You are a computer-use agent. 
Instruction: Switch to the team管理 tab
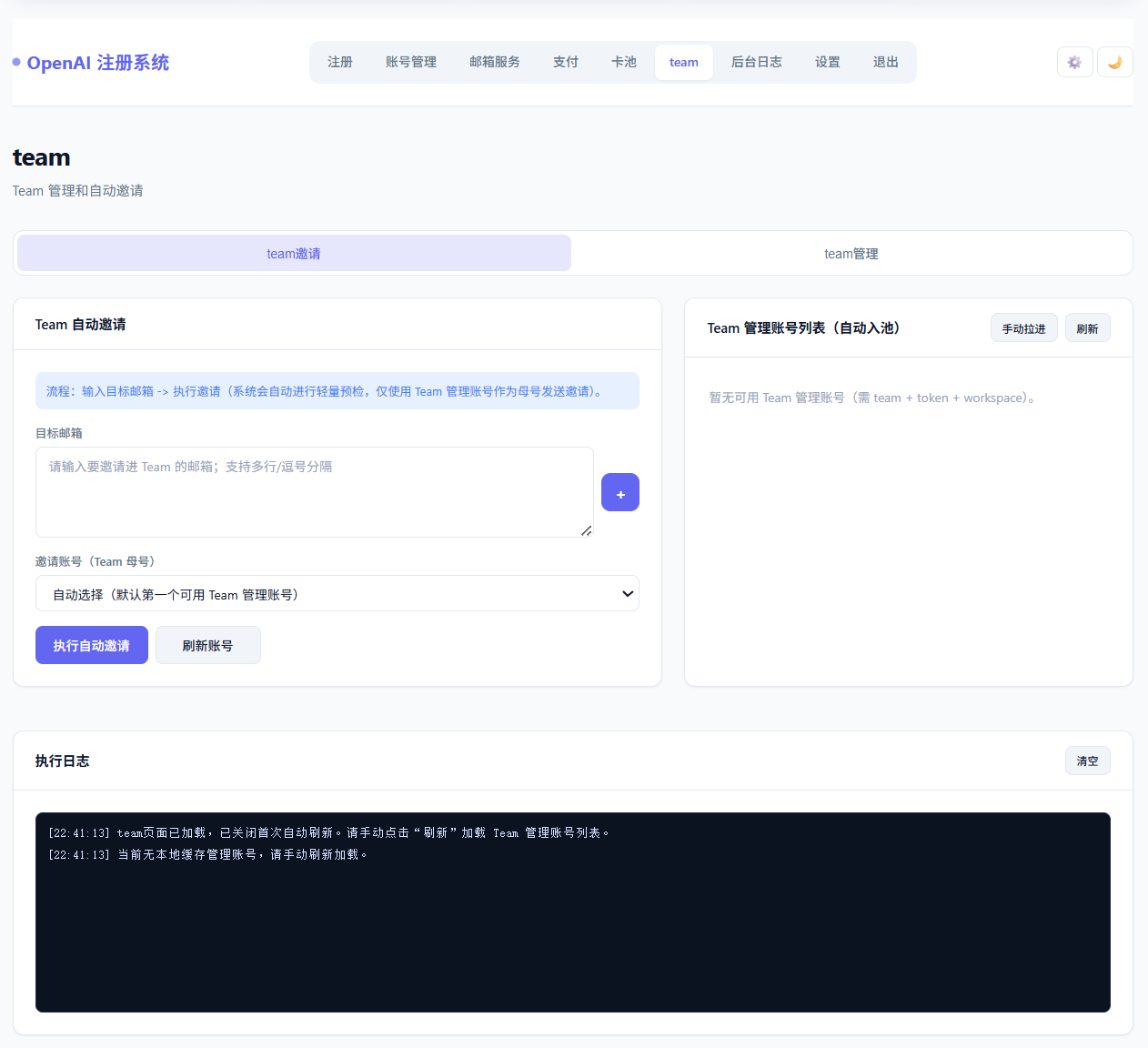(x=851, y=253)
